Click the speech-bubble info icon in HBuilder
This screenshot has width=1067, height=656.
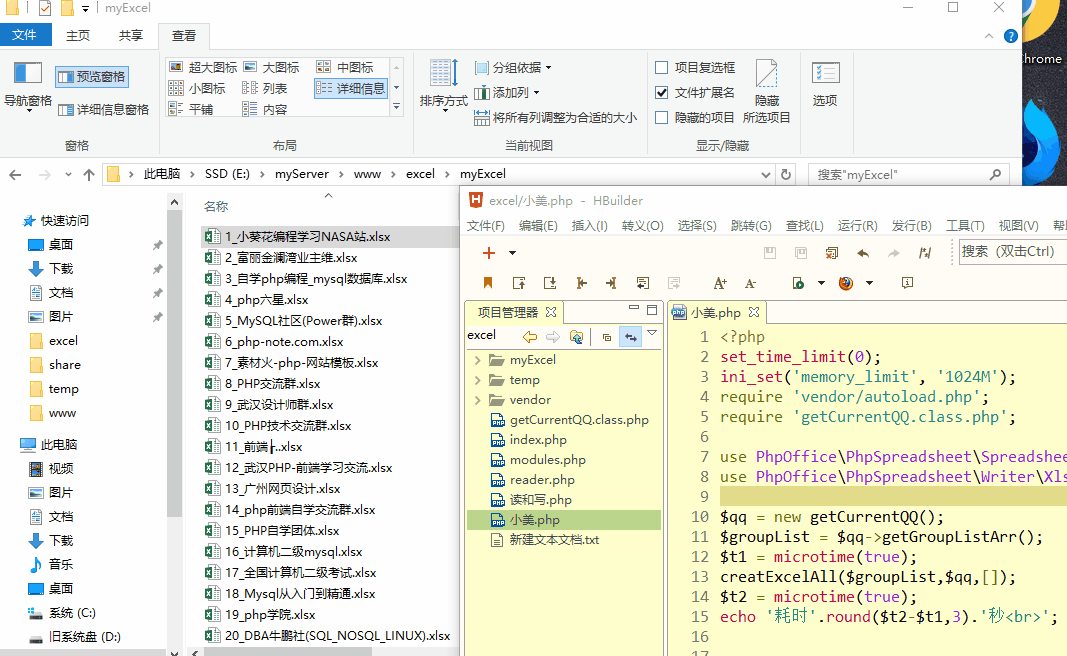907,283
